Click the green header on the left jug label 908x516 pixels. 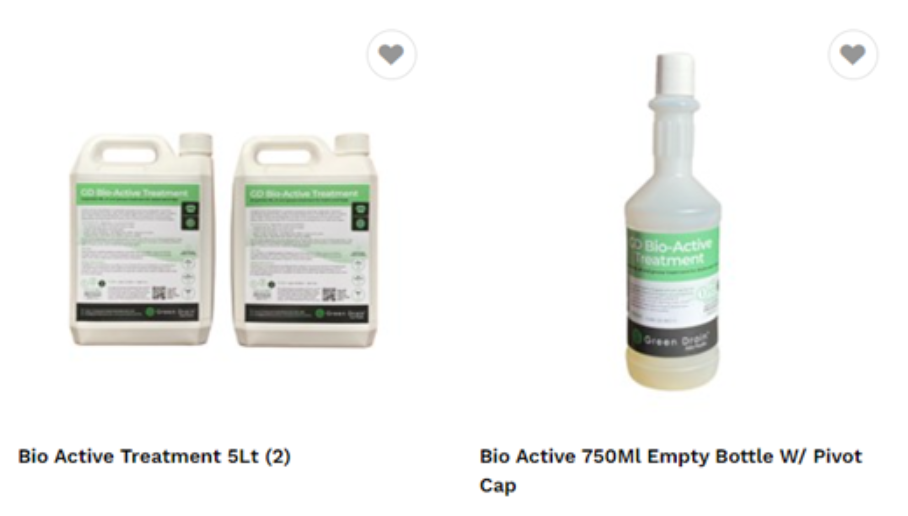(138, 194)
